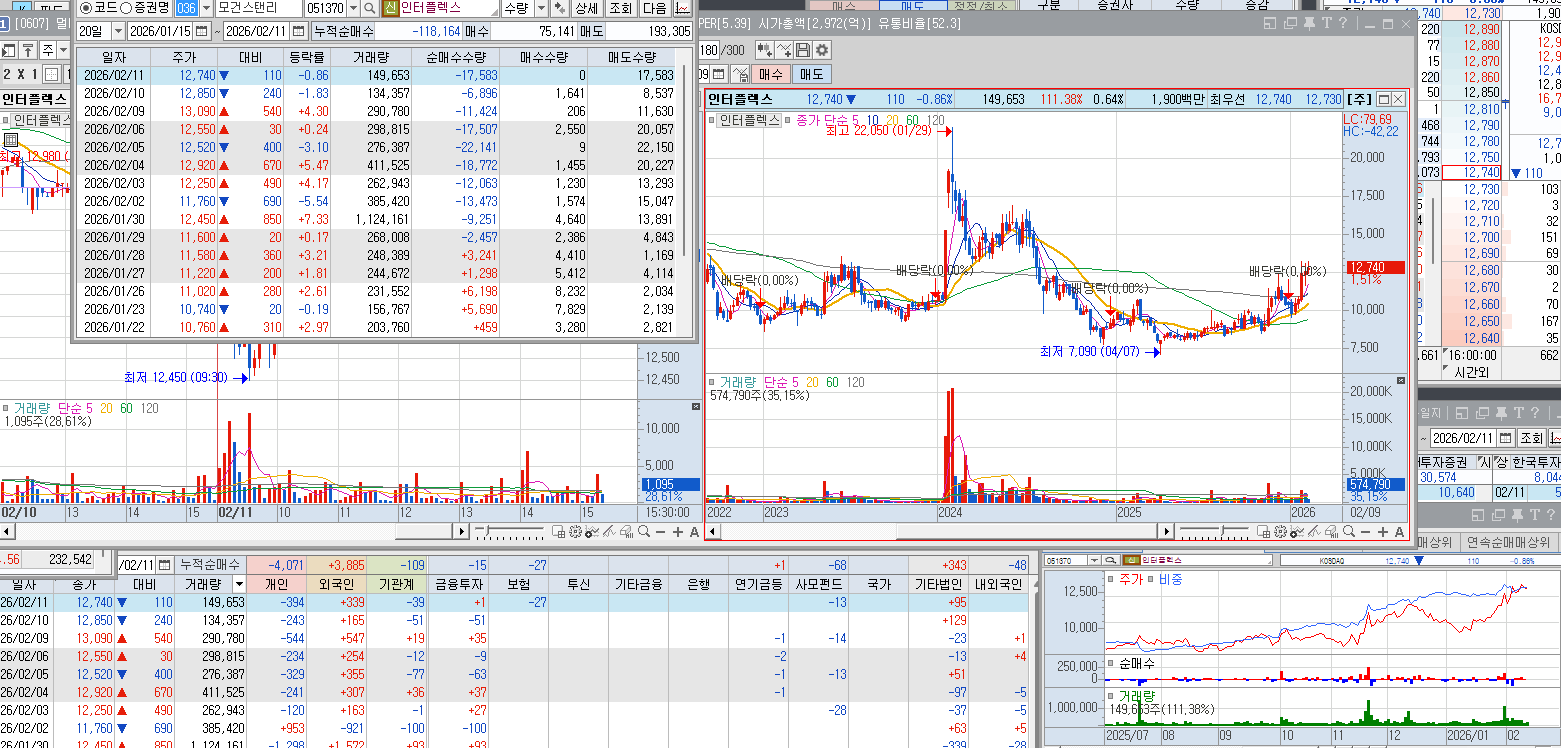Open the 036 broker code dropdown
The height and width of the screenshot is (748, 1561).
click(x=206, y=8)
